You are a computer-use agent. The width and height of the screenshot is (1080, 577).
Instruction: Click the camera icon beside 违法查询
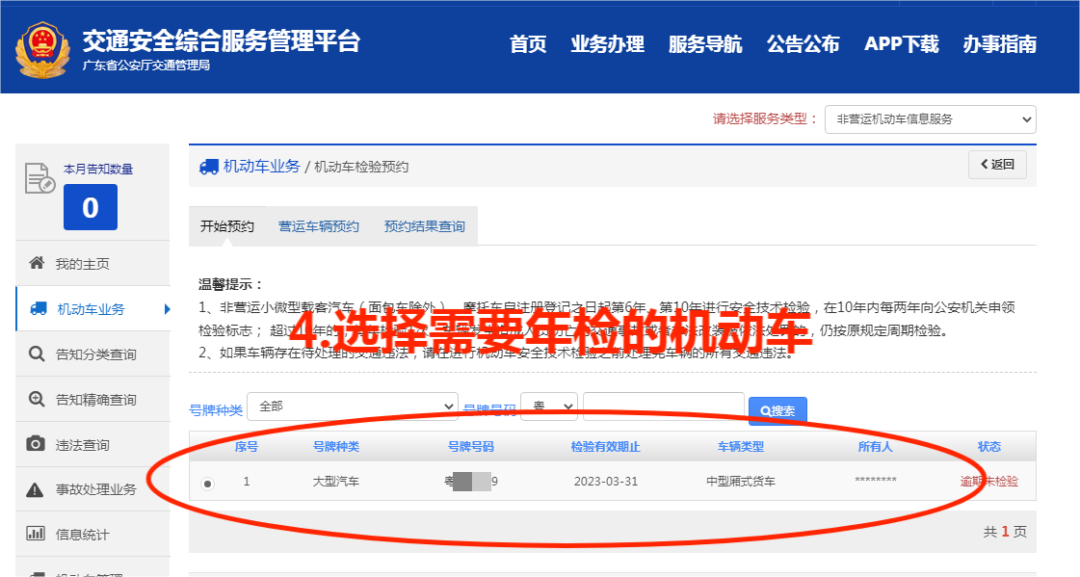(36, 443)
